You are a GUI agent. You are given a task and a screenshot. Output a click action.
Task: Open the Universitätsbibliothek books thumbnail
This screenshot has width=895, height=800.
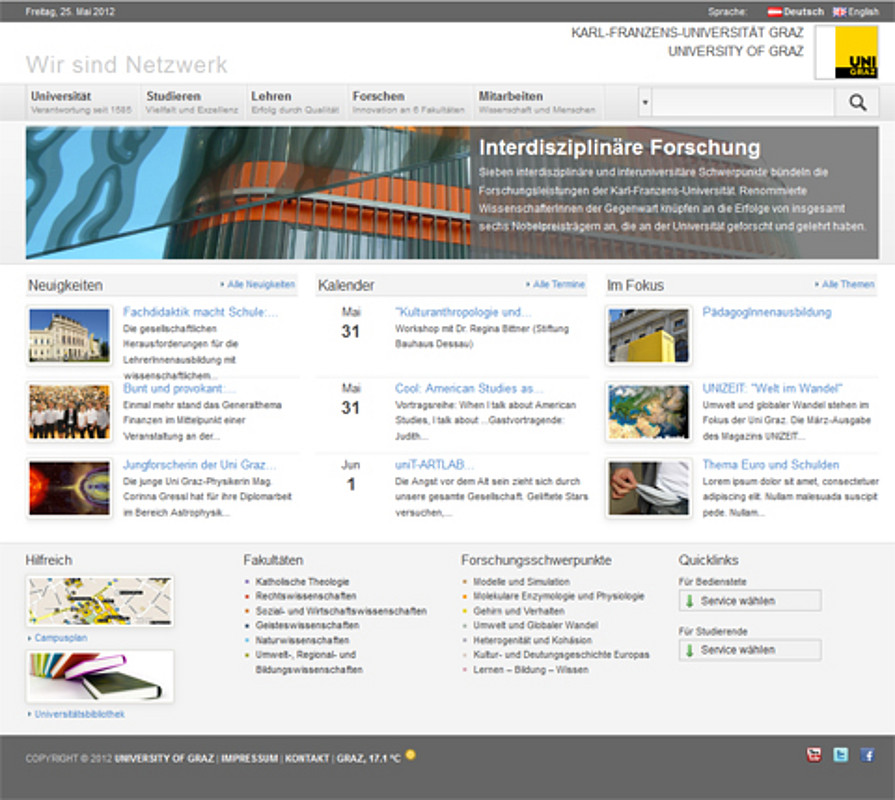99,676
